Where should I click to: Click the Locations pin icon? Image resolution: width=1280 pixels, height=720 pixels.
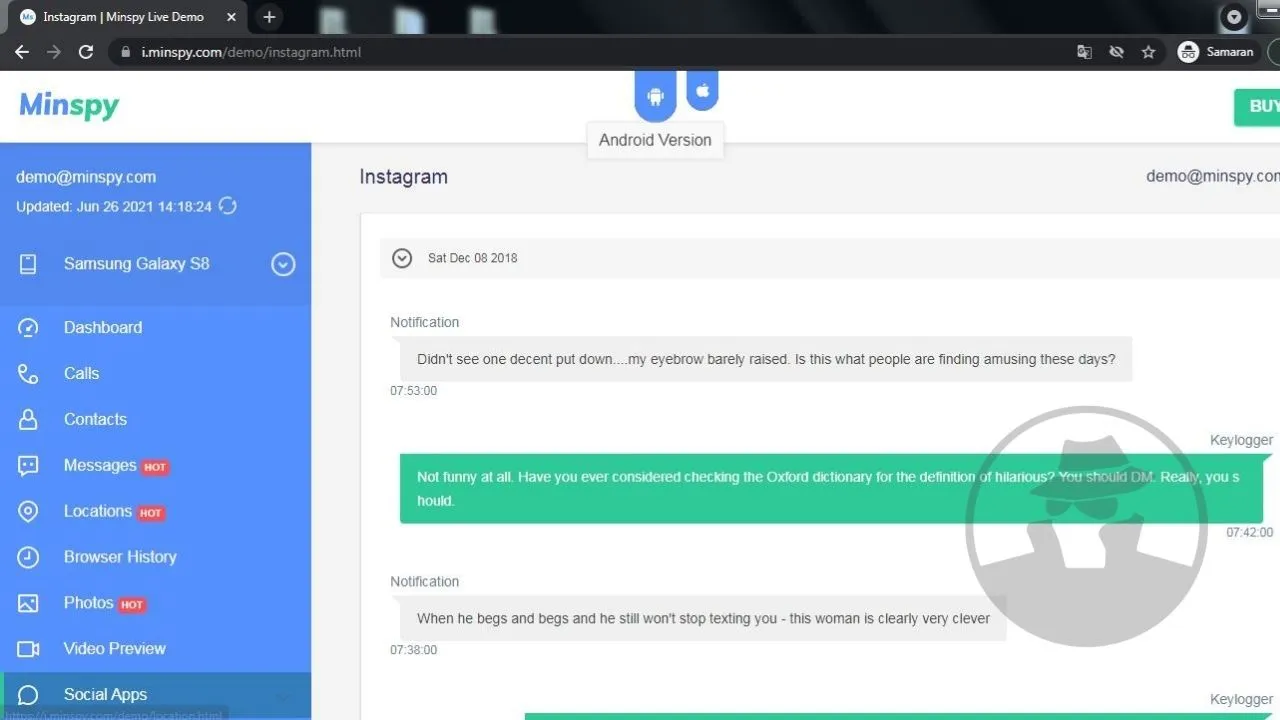28,512
